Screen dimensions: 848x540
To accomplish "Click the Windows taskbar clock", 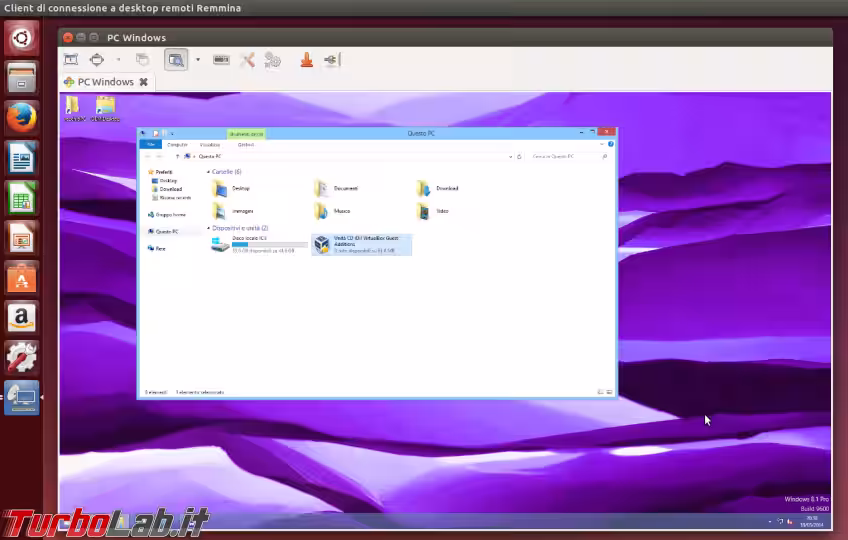I will tap(812, 522).
